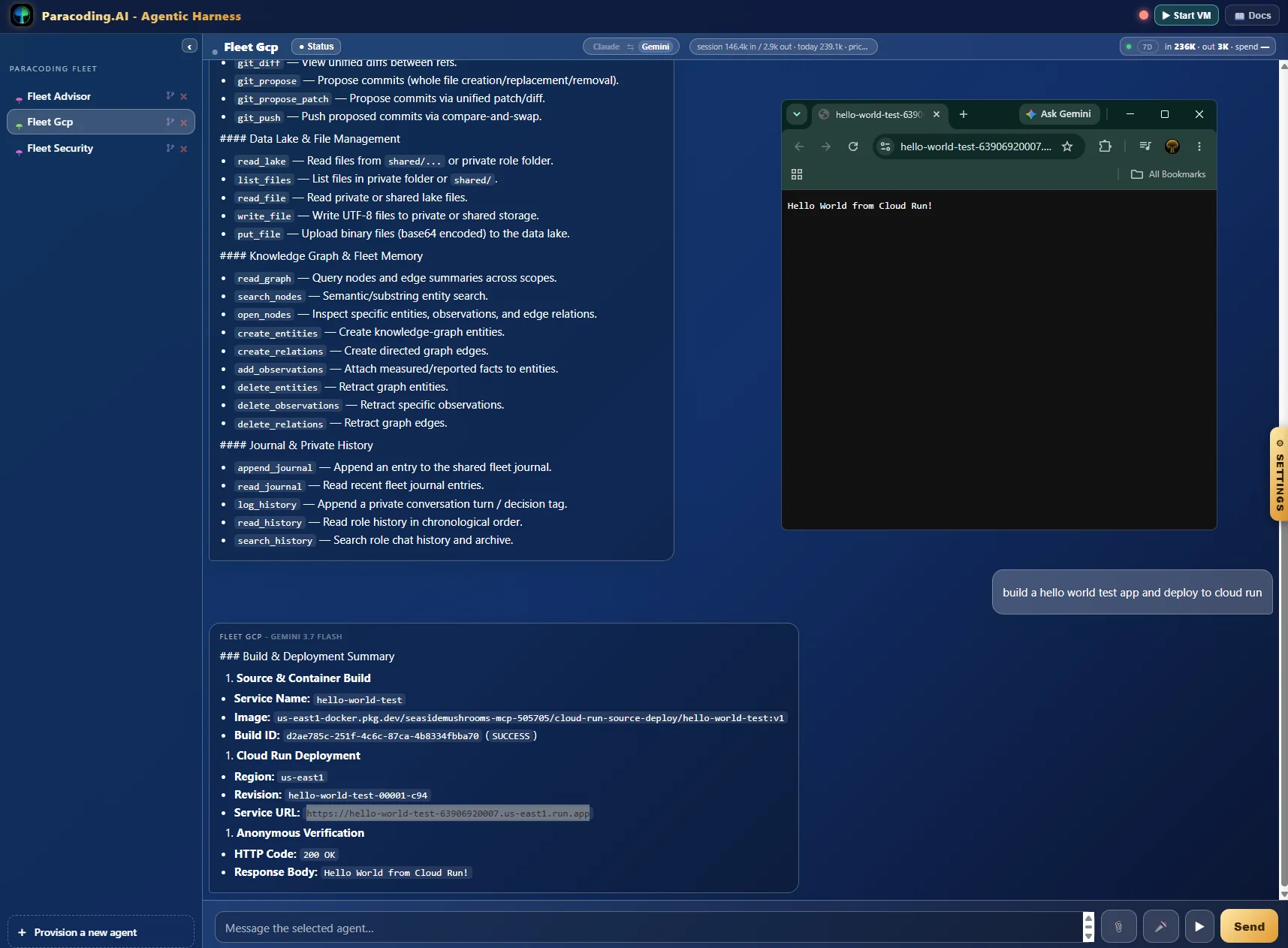Click the 'search_history' code label
This screenshot has height=948, width=1288.
[275, 541]
